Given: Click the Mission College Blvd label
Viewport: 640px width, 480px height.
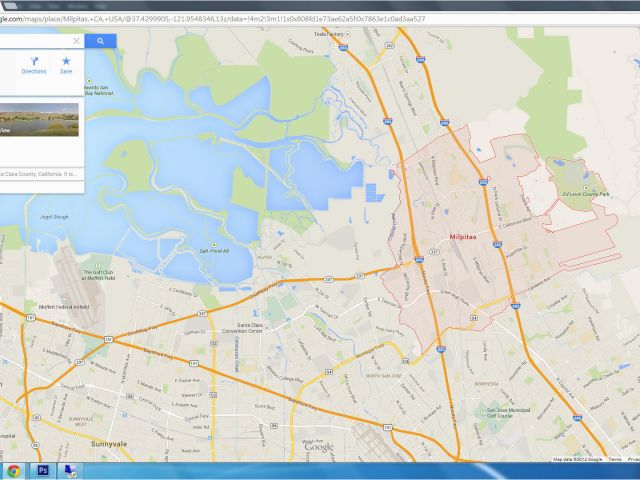Looking at the screenshot, I should click(285, 374).
